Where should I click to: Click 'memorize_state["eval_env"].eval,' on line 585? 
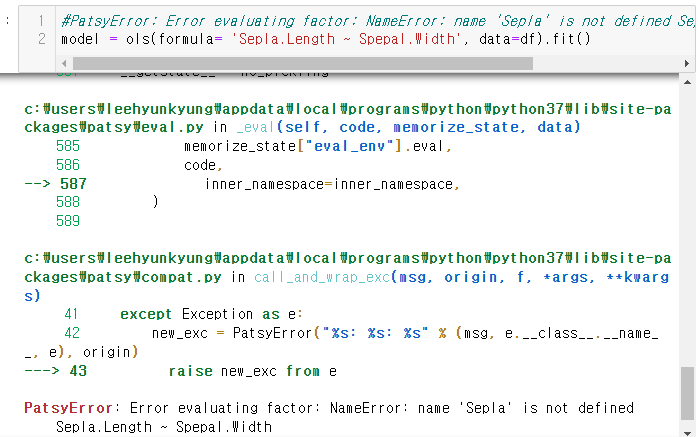coord(318,146)
